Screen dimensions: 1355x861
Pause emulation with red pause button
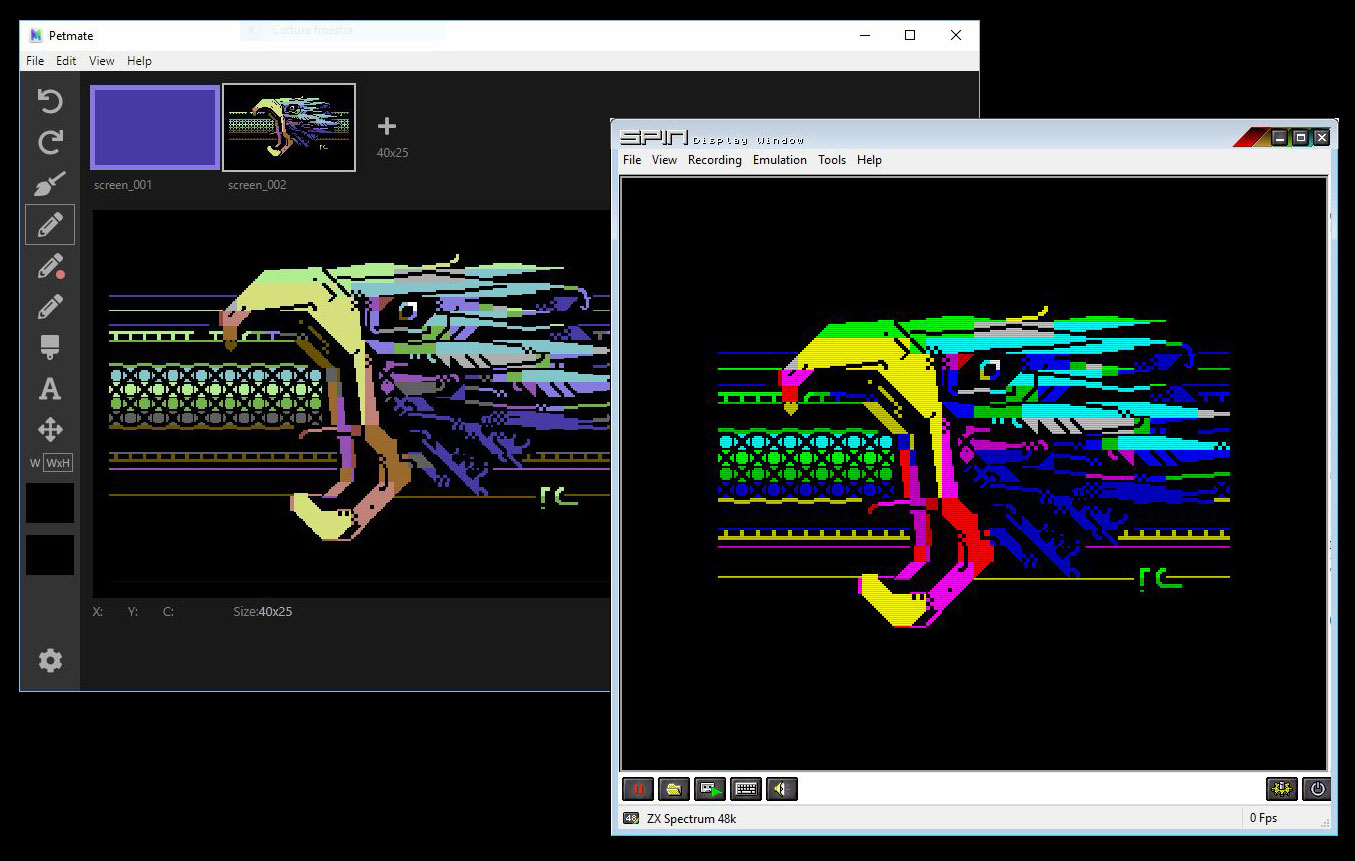pos(638,789)
